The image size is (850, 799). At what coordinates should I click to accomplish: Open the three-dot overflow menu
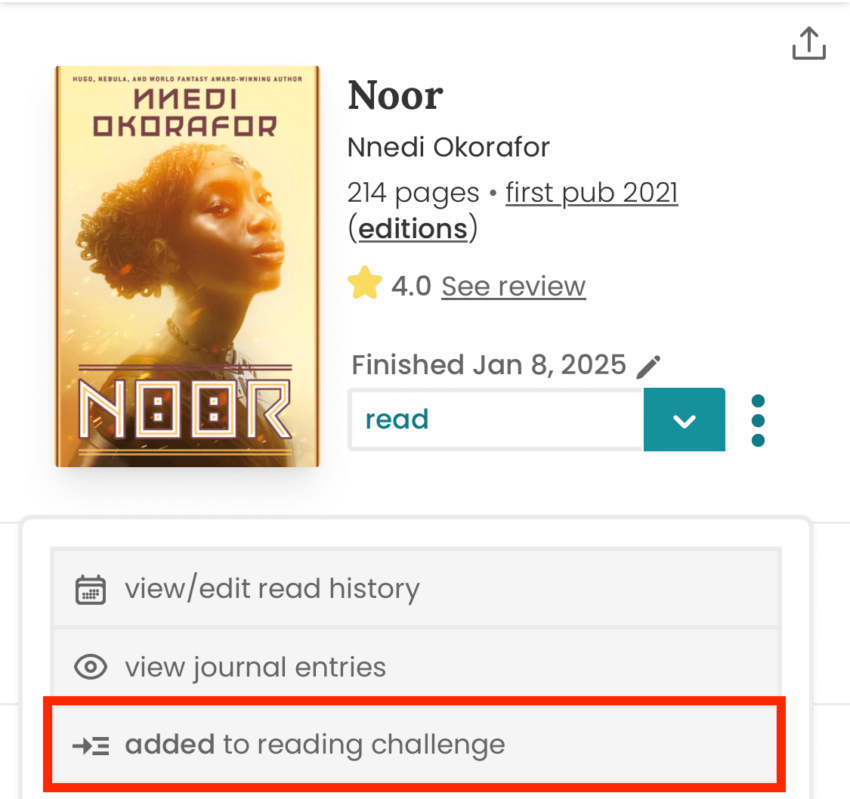(757, 419)
